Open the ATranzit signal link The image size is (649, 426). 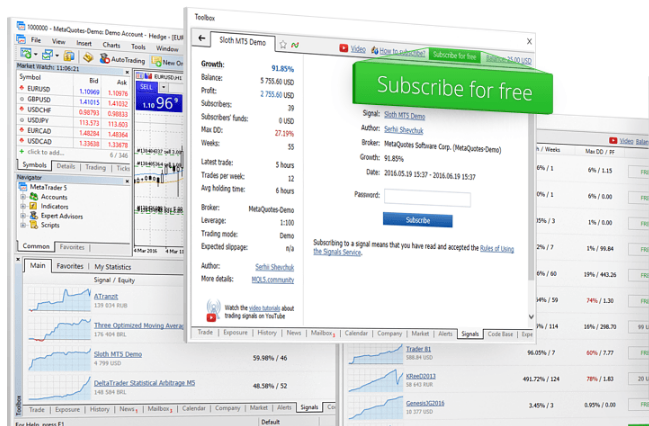(106, 296)
